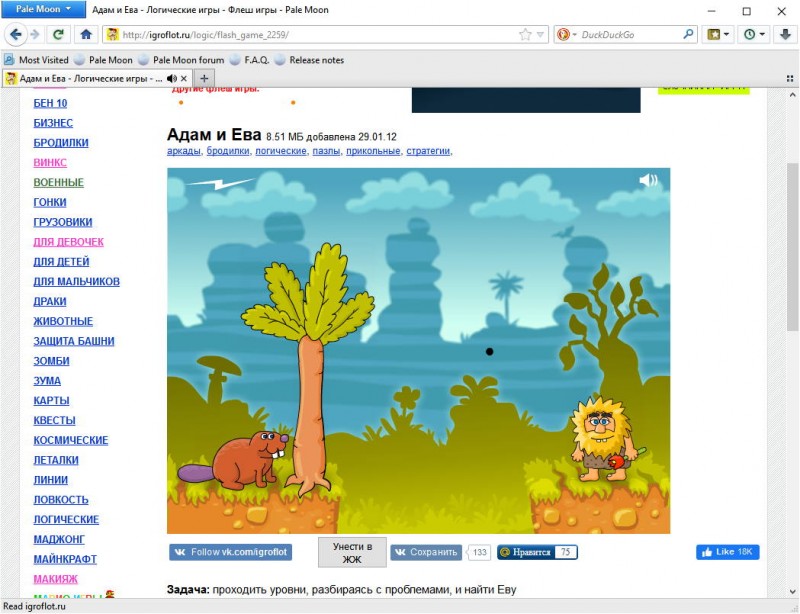Open the ДЛЯ МАЛЬЧИКОВ category
The image size is (800, 614).
click(77, 282)
